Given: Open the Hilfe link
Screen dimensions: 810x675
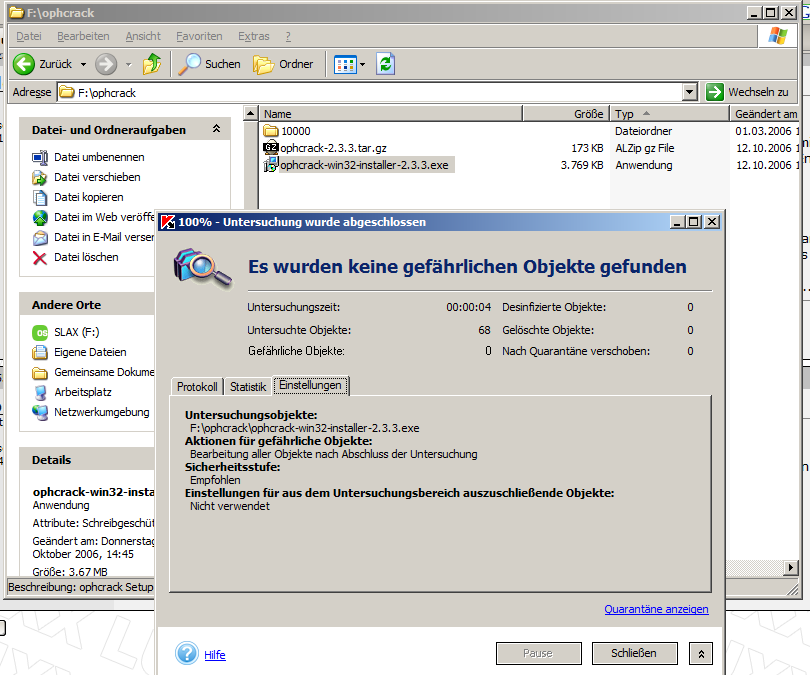Looking at the screenshot, I should coord(215,655).
